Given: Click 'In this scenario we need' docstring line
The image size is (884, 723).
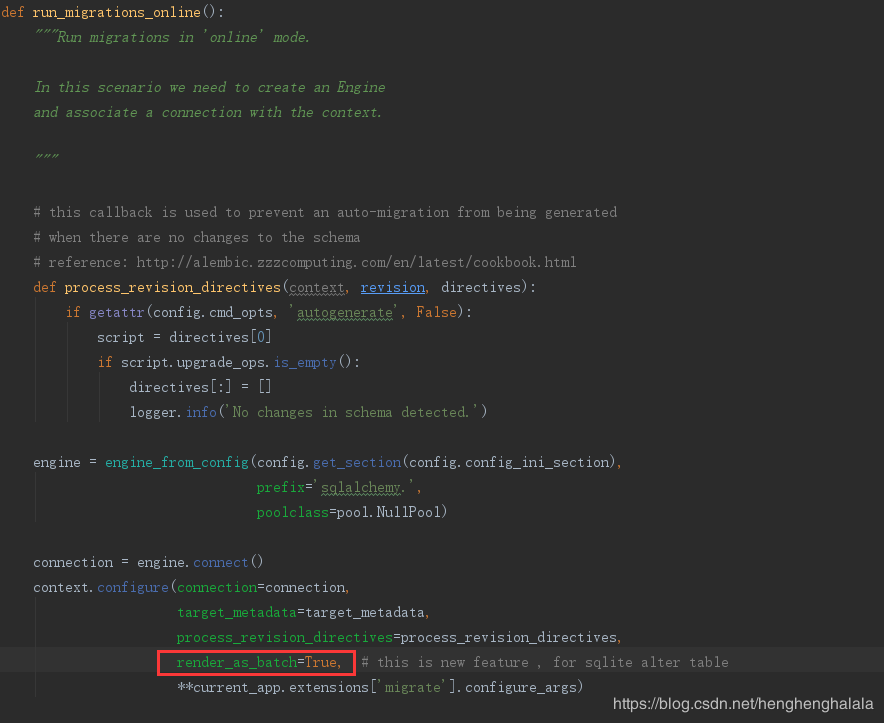Looking at the screenshot, I should (x=210, y=87).
